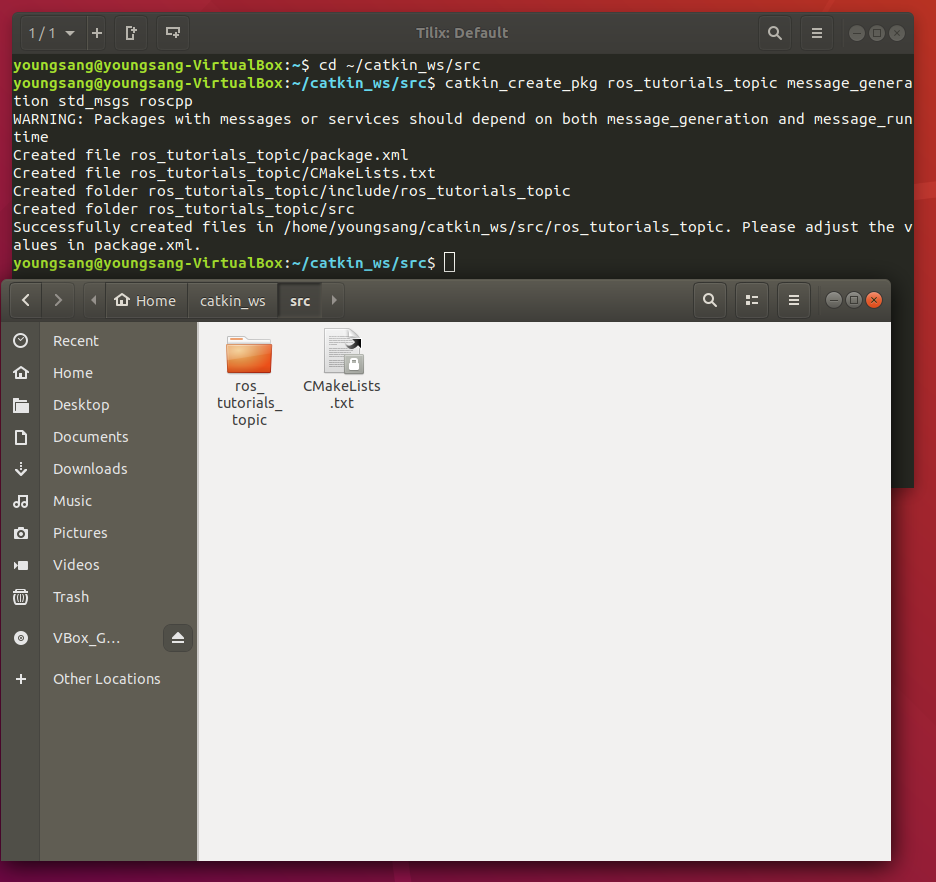Show earlier path segments with left arrow

pyautogui.click(x=94, y=300)
